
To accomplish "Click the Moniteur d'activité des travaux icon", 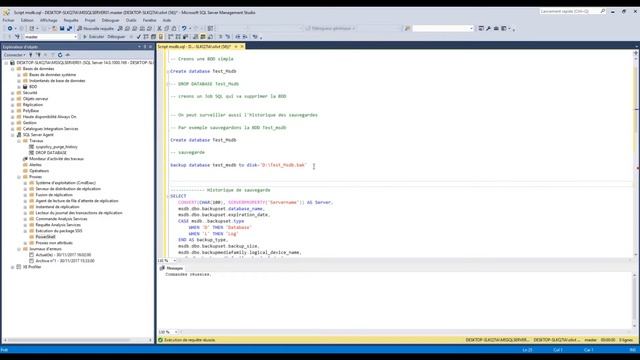I will coord(25,159).
